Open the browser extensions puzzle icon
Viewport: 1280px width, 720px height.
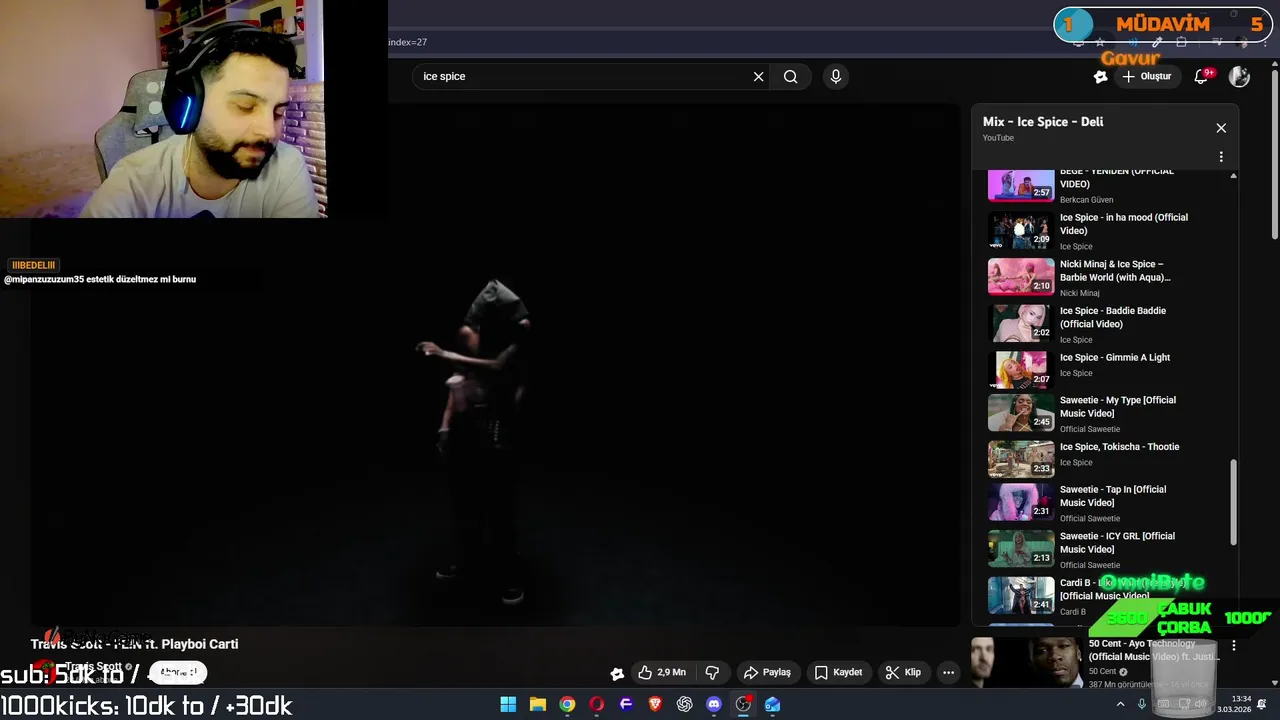click(x=1181, y=42)
